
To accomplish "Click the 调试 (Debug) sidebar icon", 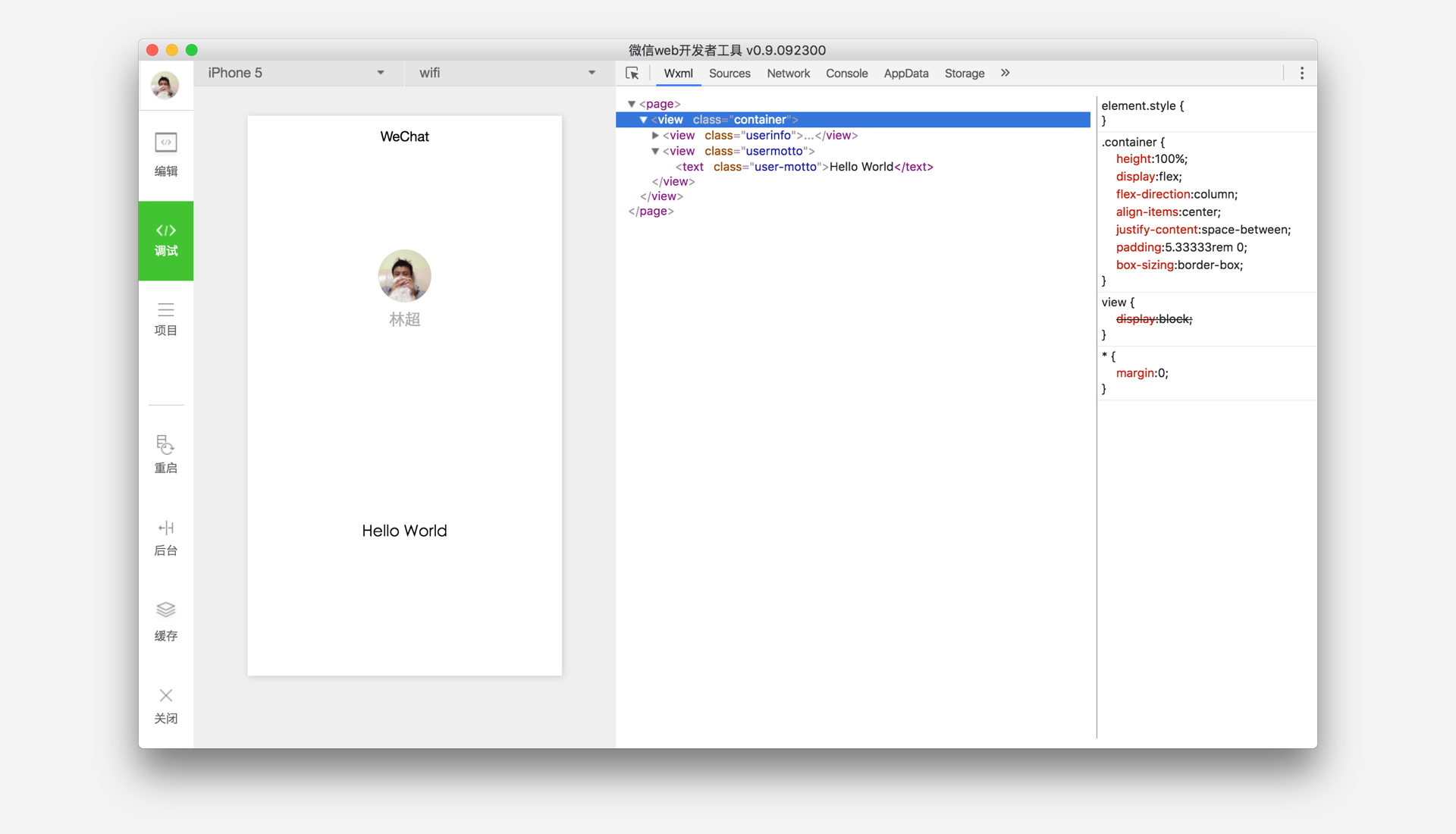I will click(x=164, y=238).
